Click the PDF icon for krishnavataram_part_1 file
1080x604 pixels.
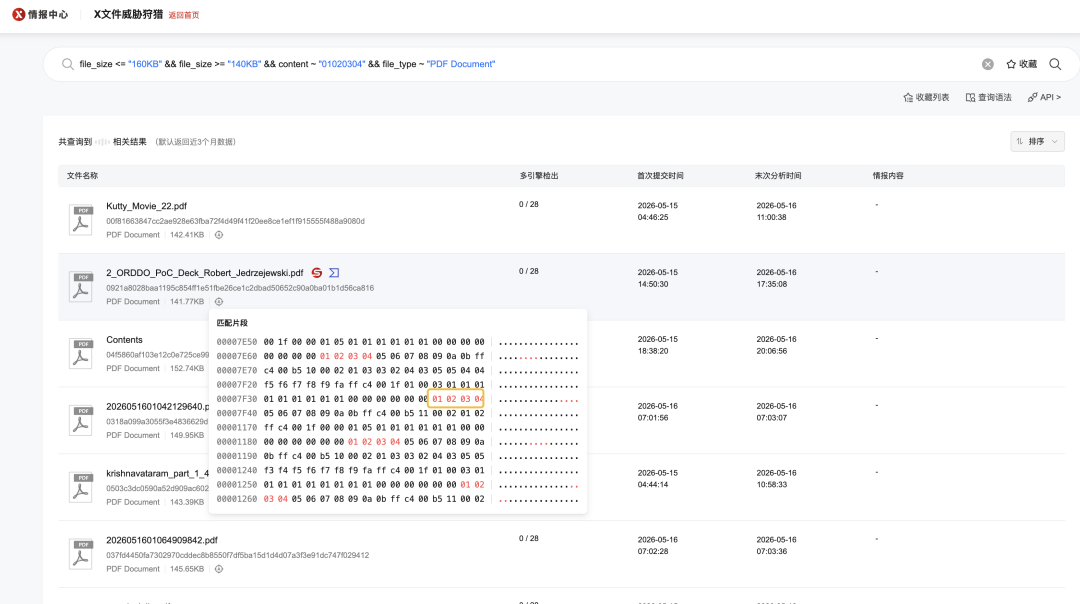tap(81, 487)
